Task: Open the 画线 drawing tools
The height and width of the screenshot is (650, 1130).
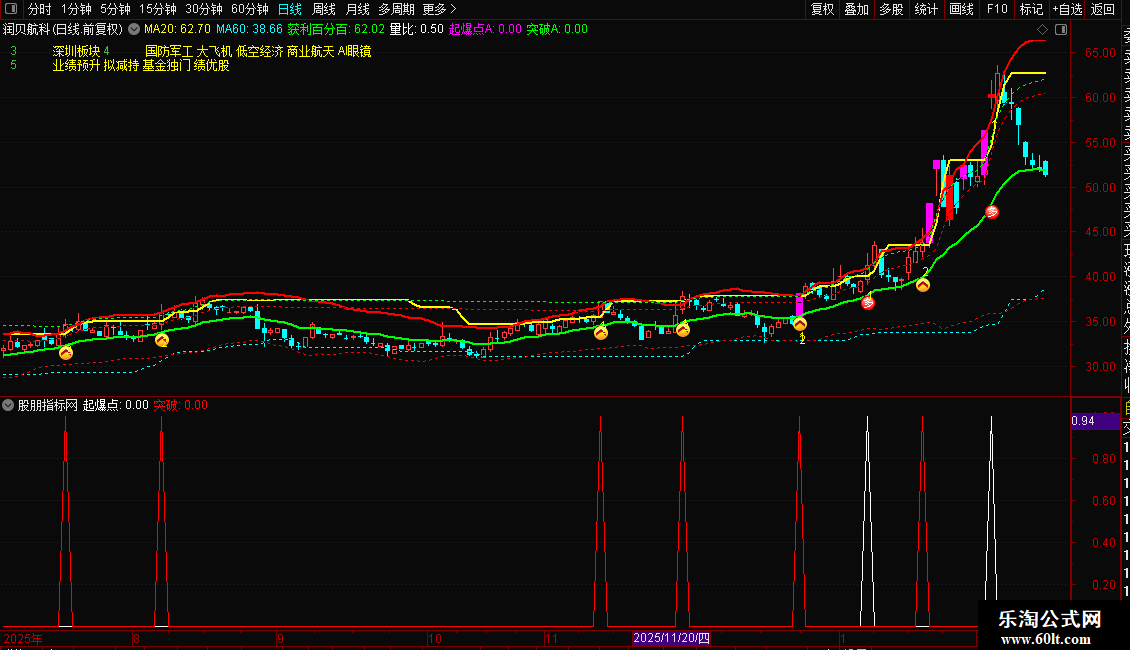Action: 961,9
